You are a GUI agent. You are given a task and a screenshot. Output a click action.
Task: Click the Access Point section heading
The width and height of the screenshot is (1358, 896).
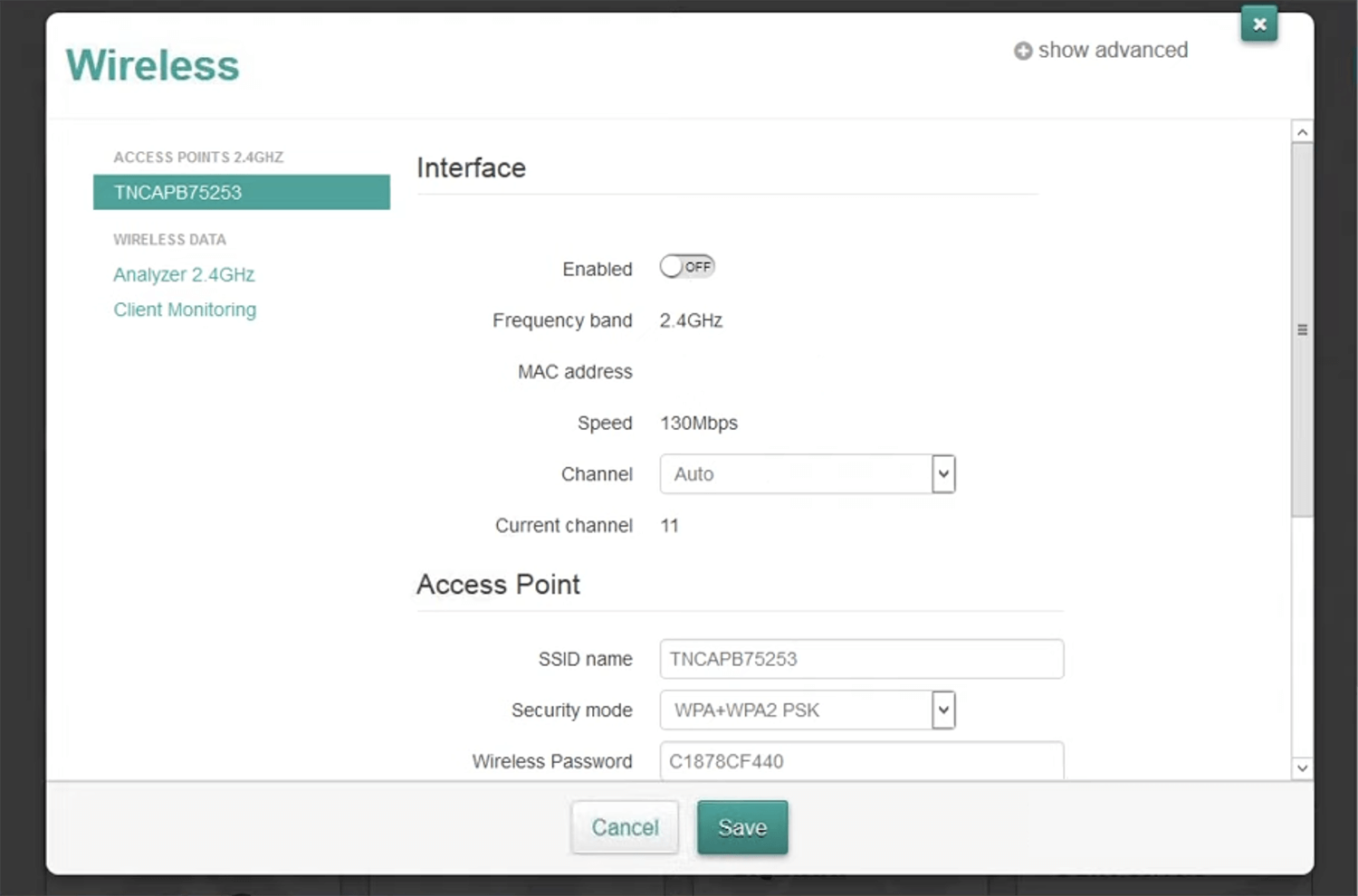pos(498,585)
